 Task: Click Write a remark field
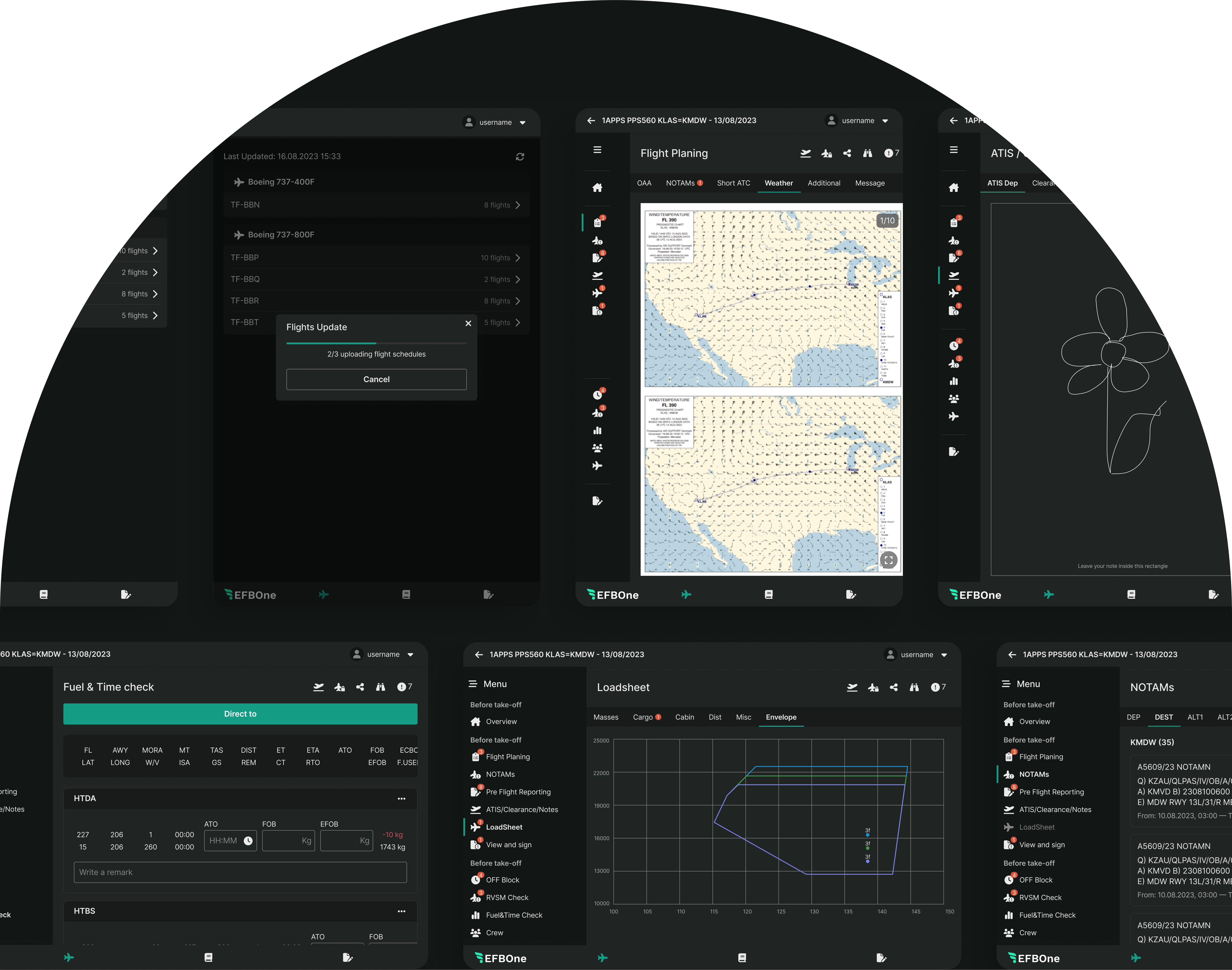240,872
